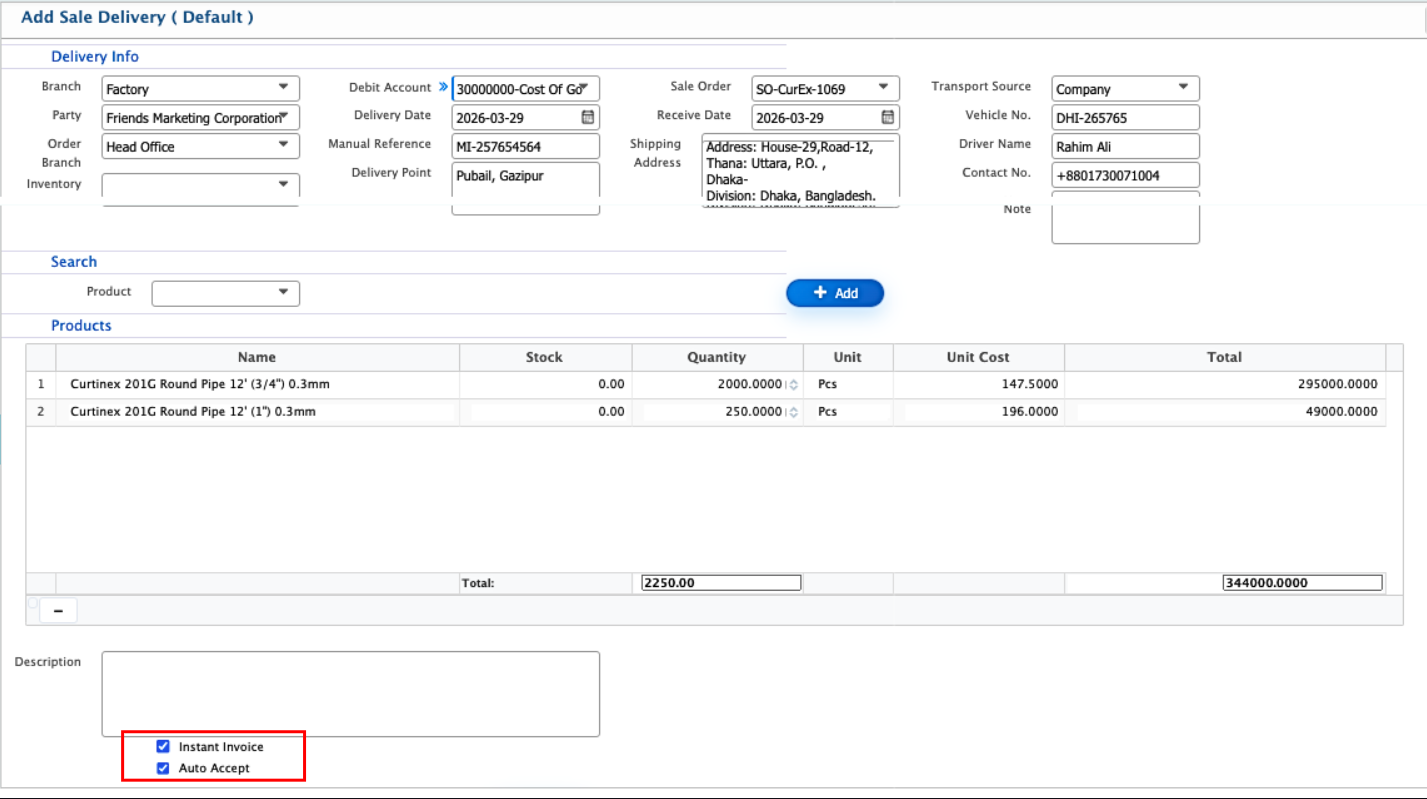Select the empty Inventory dropdown
1427x799 pixels.
pyautogui.click(x=200, y=185)
